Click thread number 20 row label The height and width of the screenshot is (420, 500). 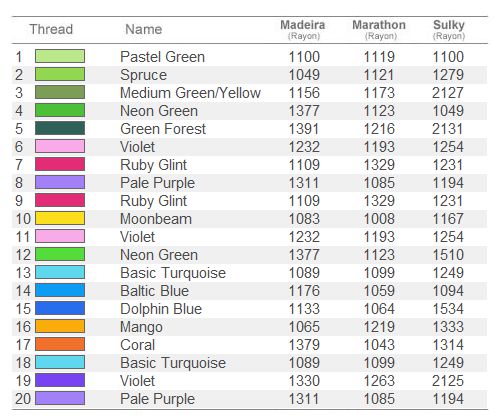[23, 399]
